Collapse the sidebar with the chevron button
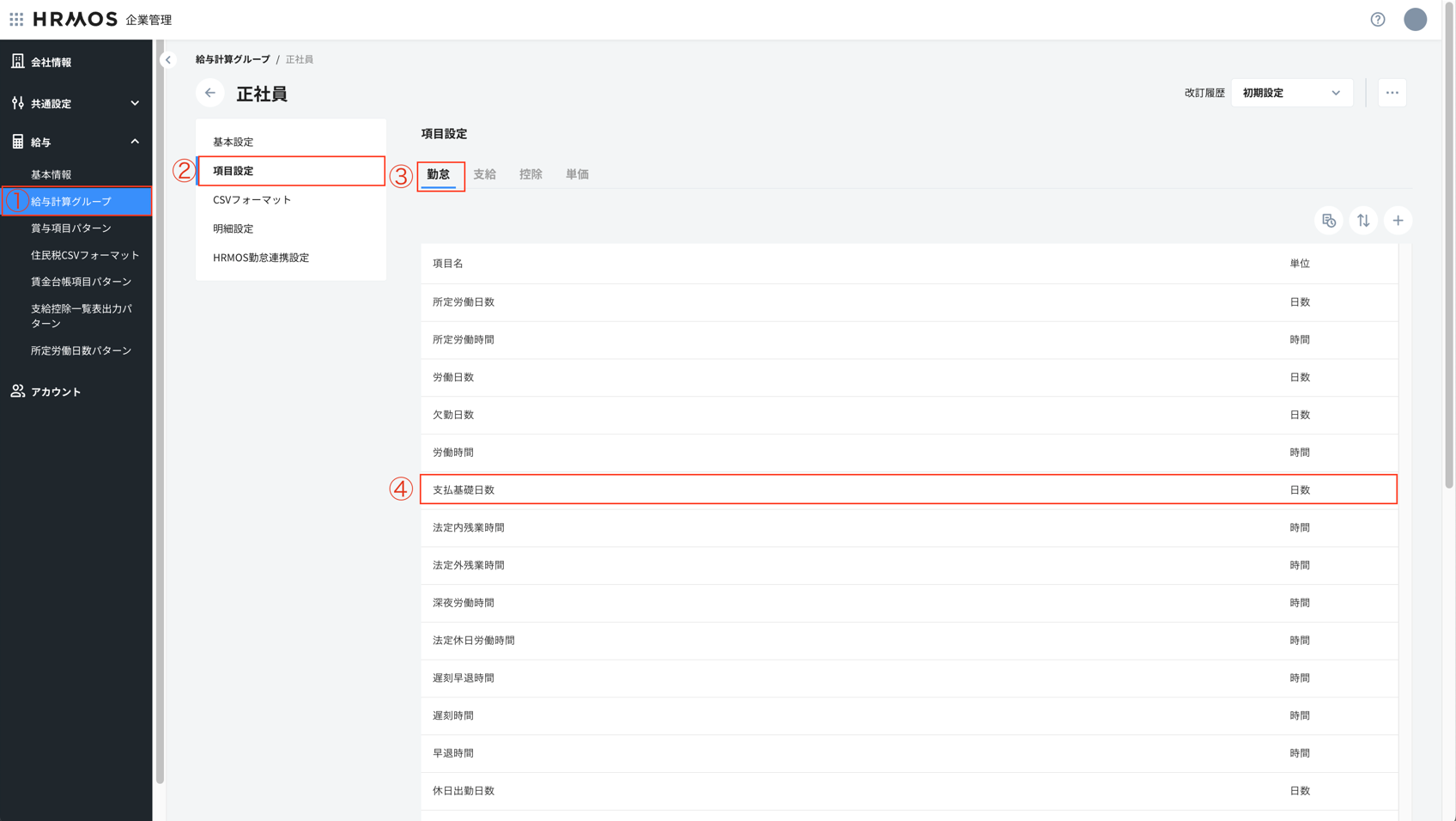Viewport: 1456px width, 821px height. [x=168, y=60]
